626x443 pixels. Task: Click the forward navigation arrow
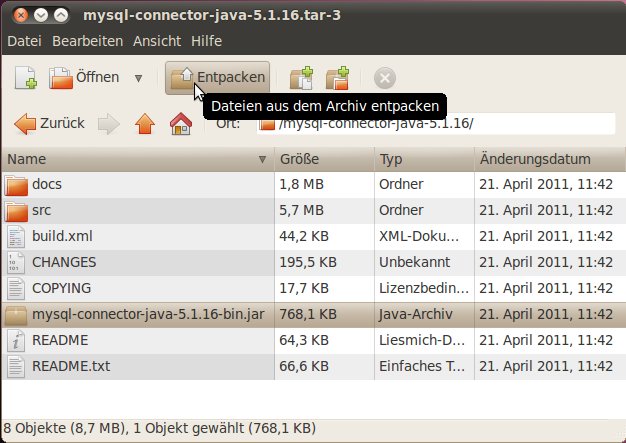[109, 124]
